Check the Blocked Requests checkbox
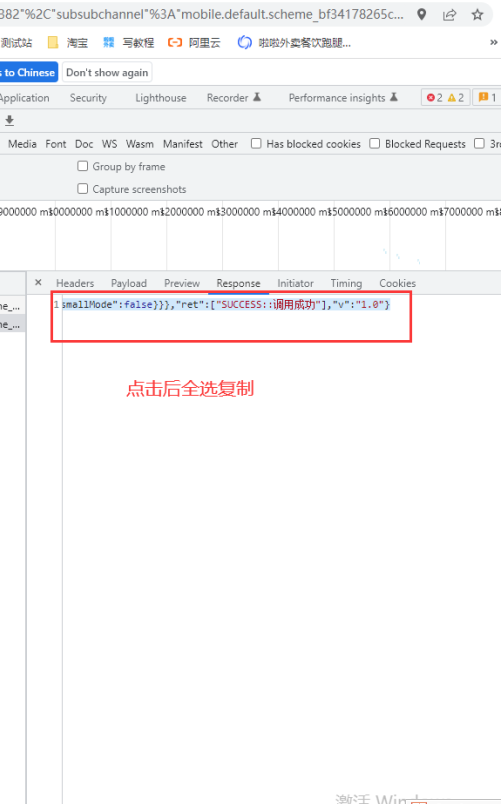Viewport: 501px width, 804px height. (375, 144)
